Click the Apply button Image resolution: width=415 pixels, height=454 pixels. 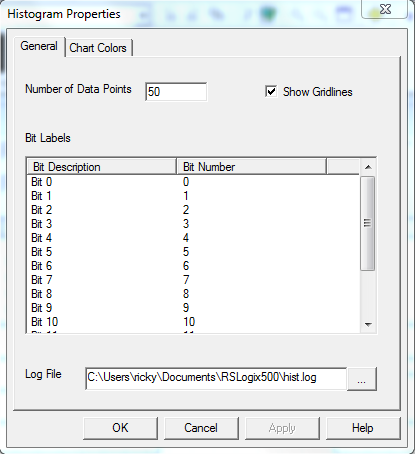pyautogui.click(x=282, y=428)
